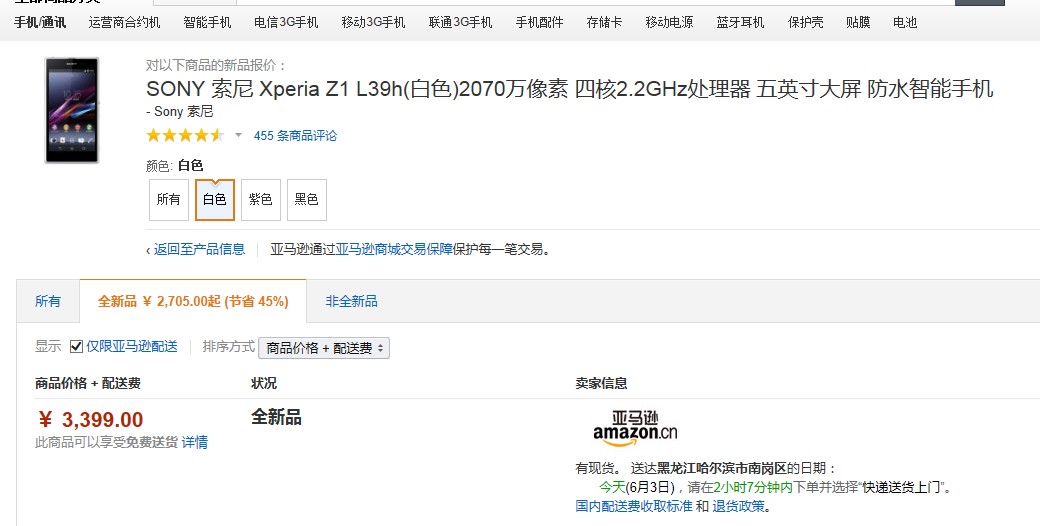The width and height of the screenshot is (1040, 526).
Task: Open the 退货政策 link
Action: (739, 506)
